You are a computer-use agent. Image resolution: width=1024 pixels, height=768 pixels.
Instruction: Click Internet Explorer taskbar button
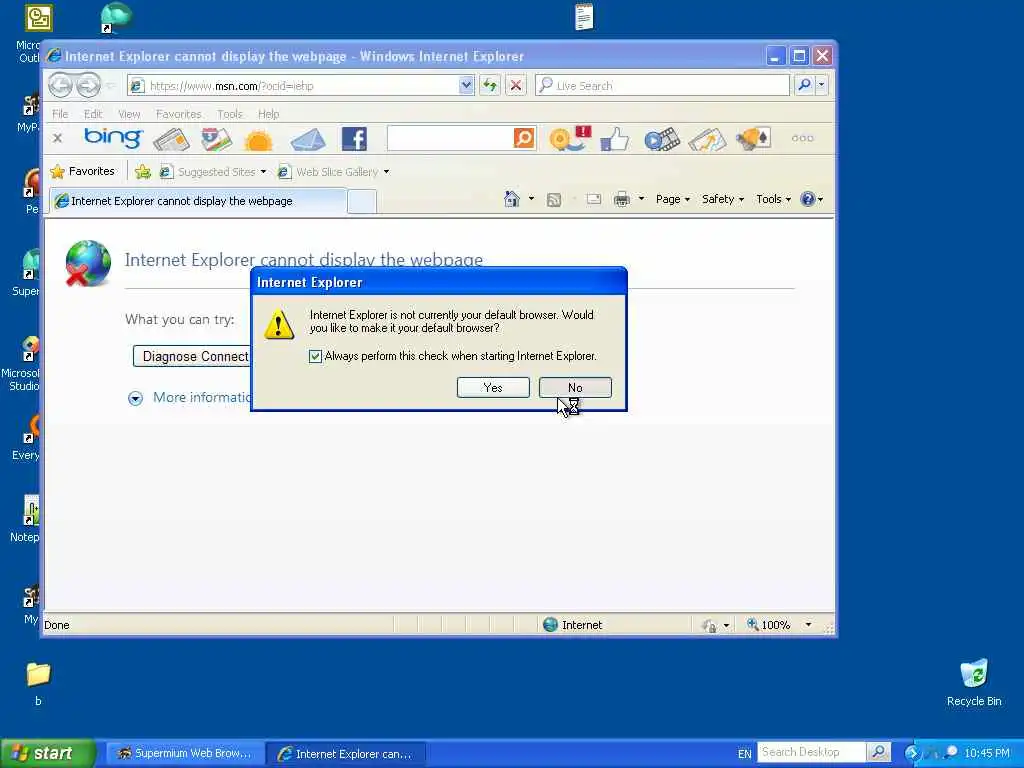pyautogui.click(x=347, y=754)
